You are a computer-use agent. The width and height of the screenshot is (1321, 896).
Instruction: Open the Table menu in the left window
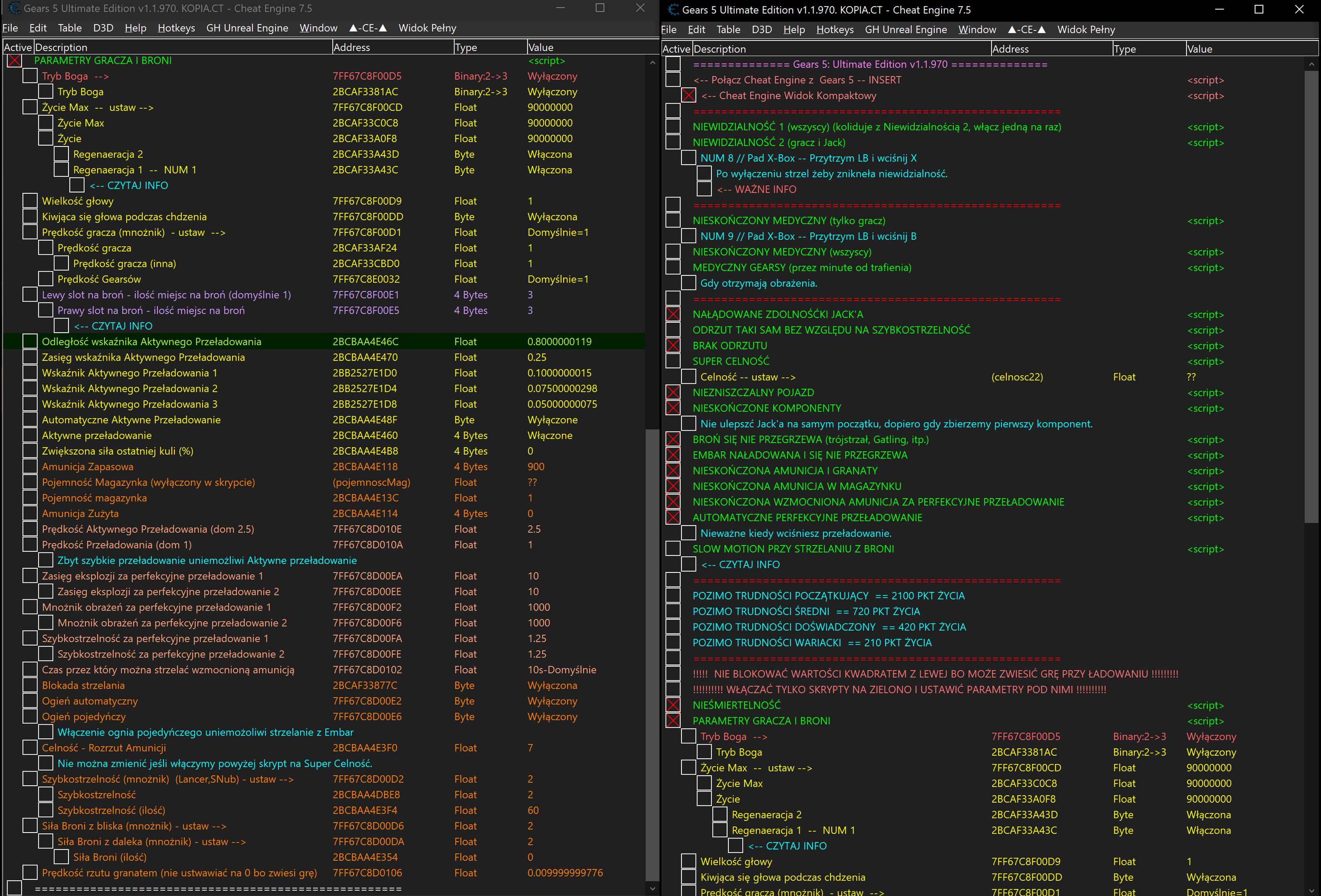[x=70, y=28]
